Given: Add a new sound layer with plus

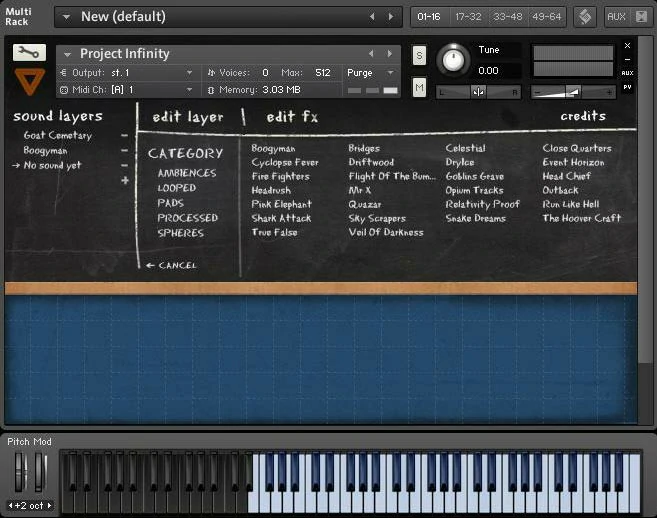Looking at the screenshot, I should 125,181.
